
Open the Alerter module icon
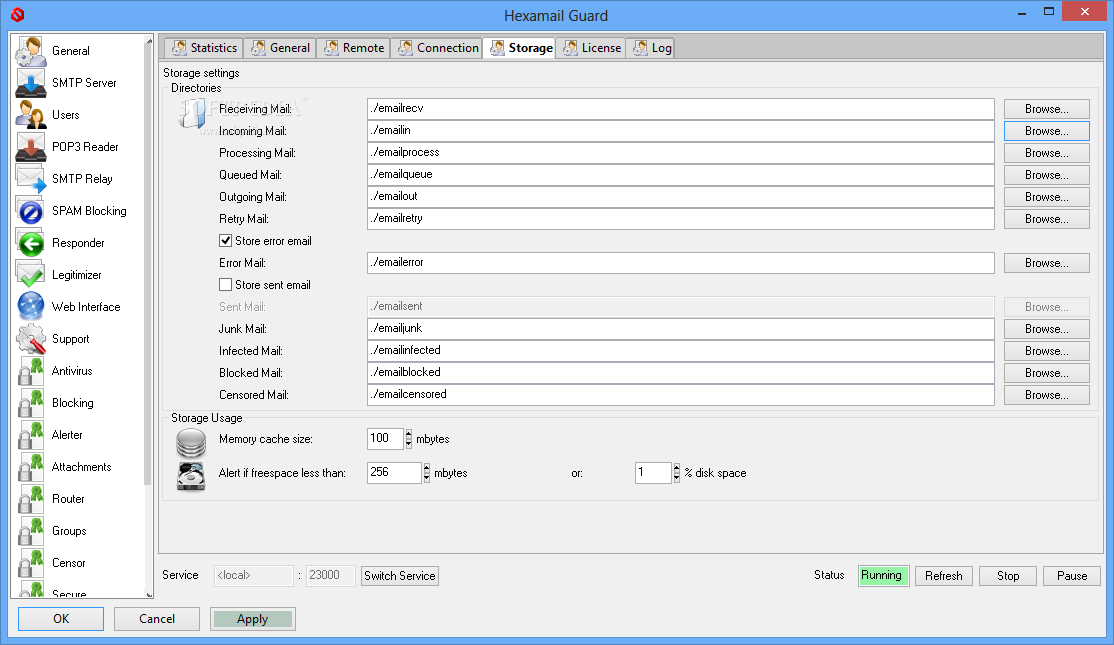(x=31, y=435)
